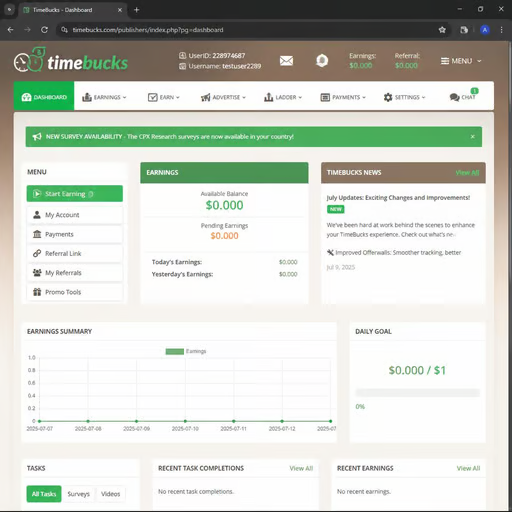
Task: Click the megaphone icon in survey banner
Action: tap(37, 137)
